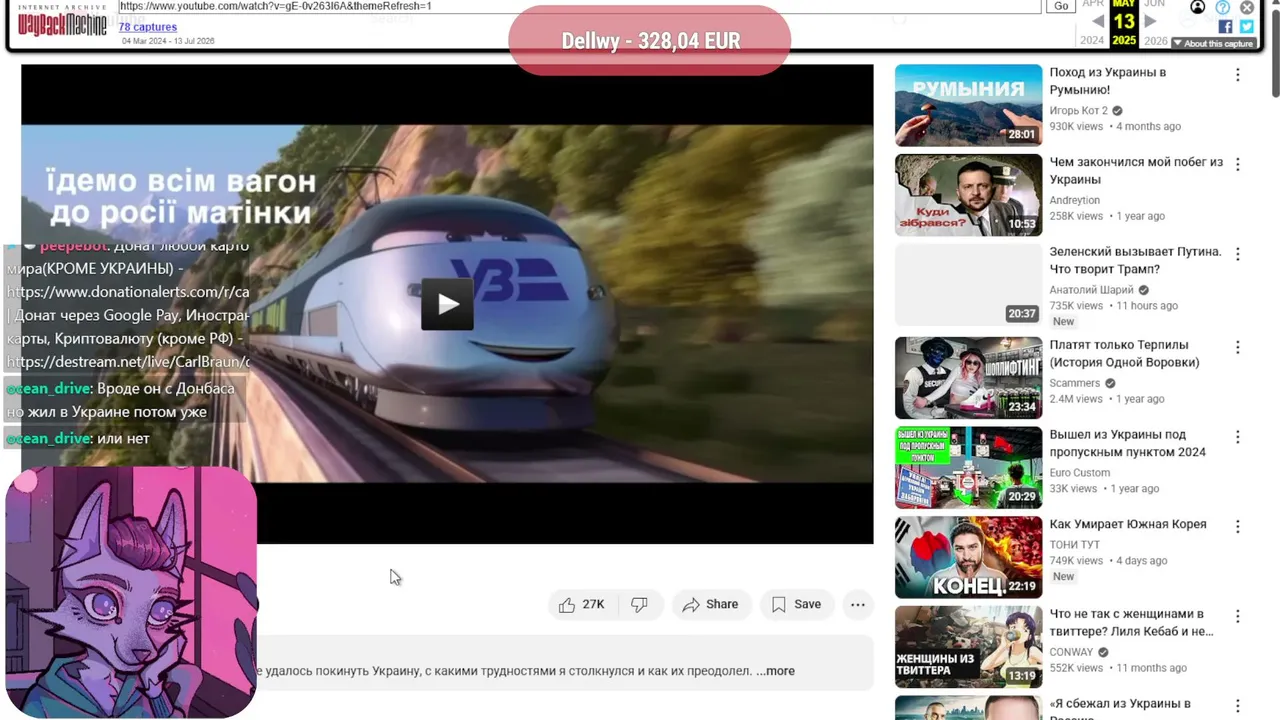
Task: Visit the 'ТОНИ ТУТ' channel
Action: [1075, 545]
